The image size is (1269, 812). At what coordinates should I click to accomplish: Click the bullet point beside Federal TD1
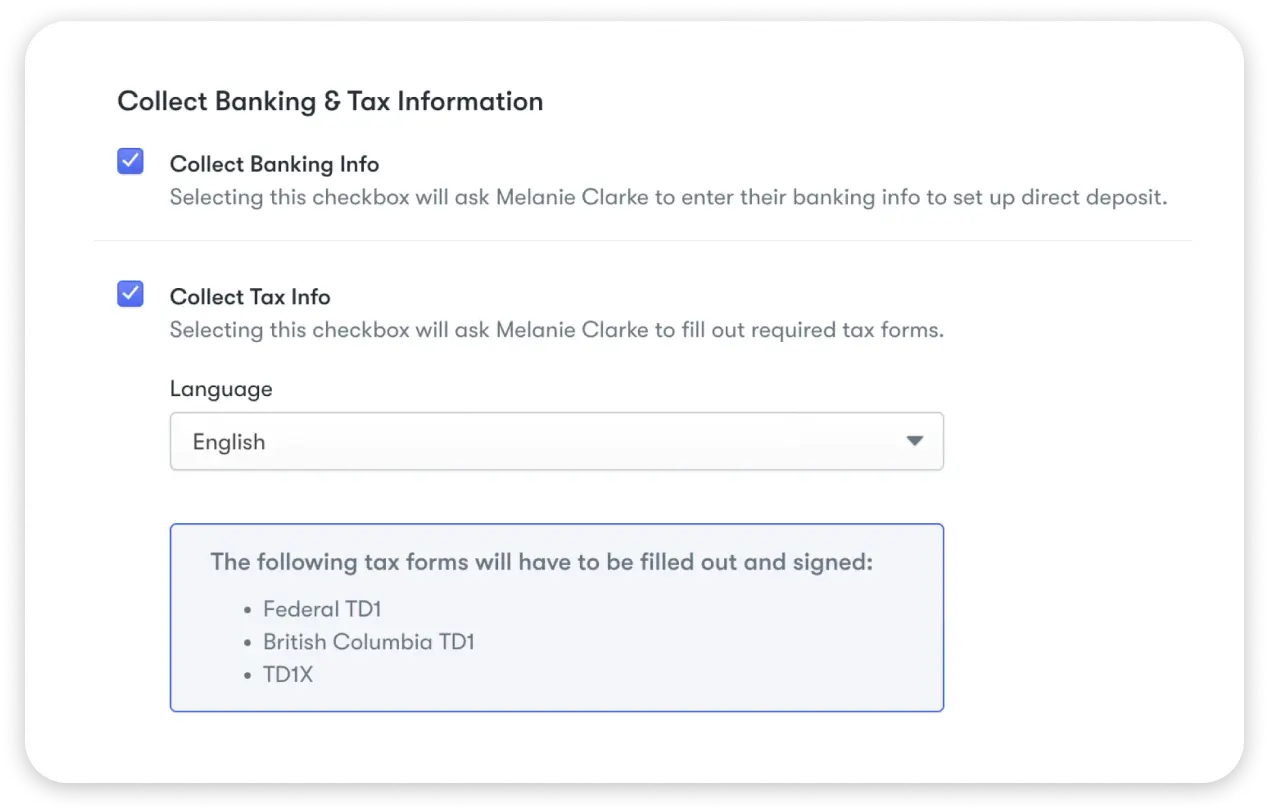247,610
